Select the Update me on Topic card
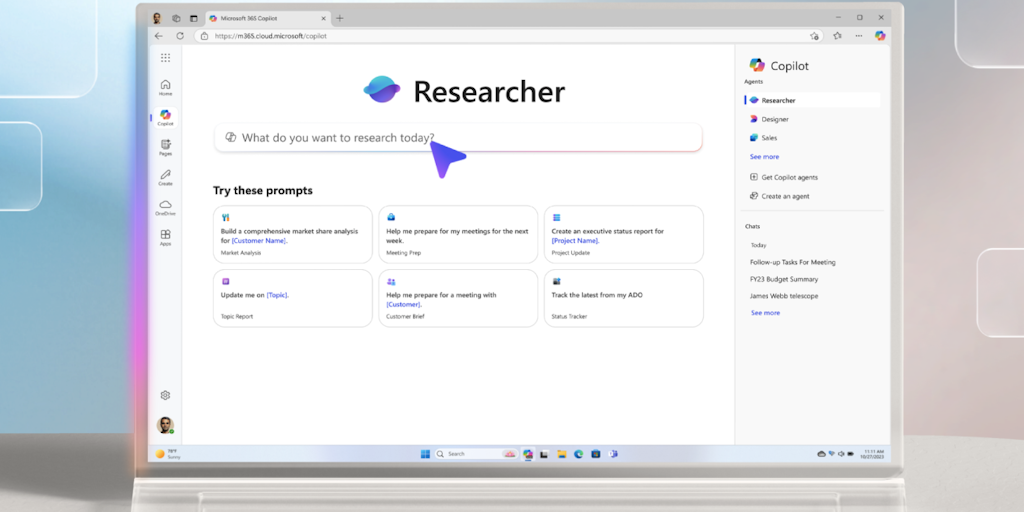 point(293,298)
